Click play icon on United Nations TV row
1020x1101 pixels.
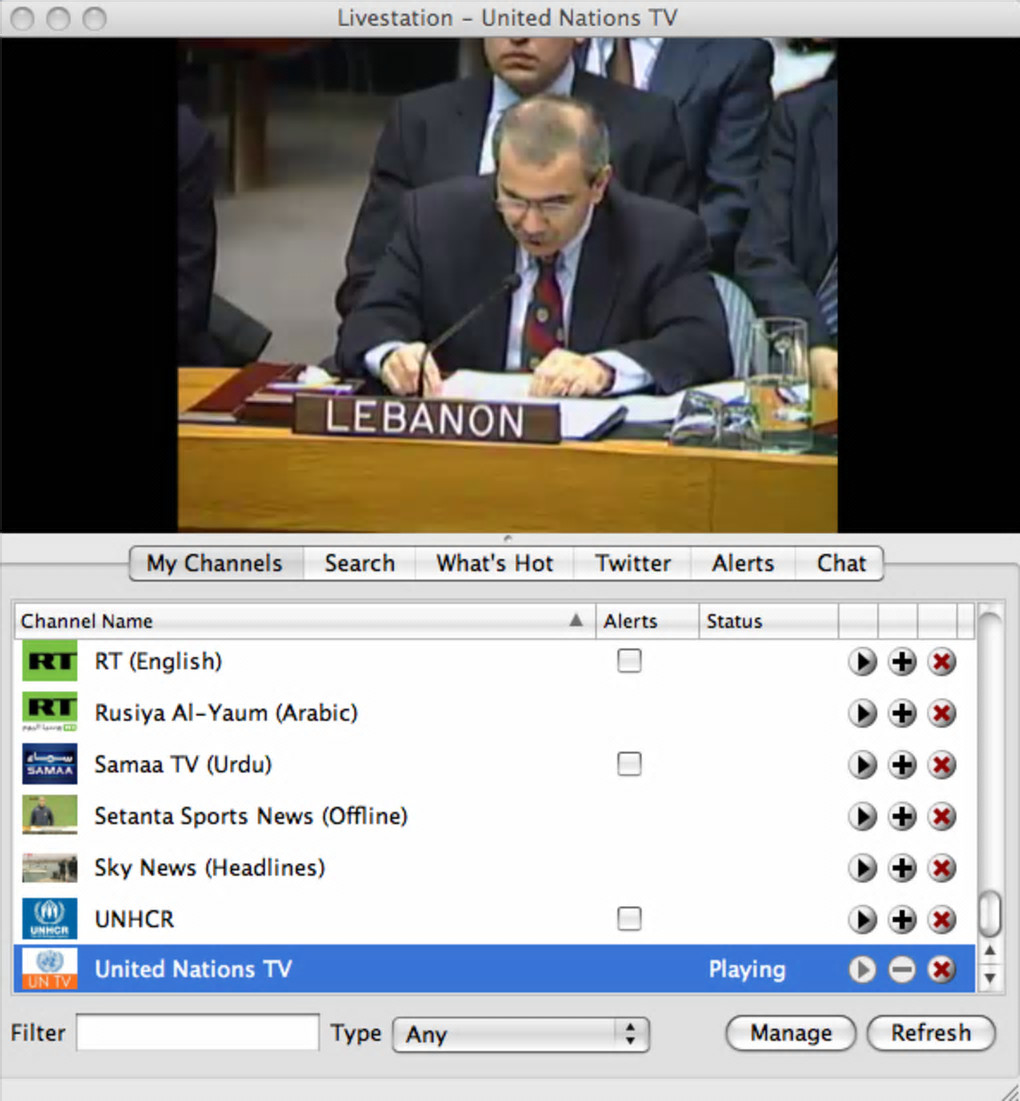[862, 970]
